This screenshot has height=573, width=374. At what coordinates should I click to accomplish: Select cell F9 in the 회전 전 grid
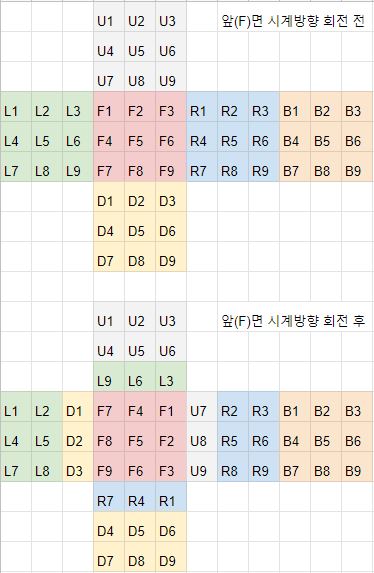171,167
